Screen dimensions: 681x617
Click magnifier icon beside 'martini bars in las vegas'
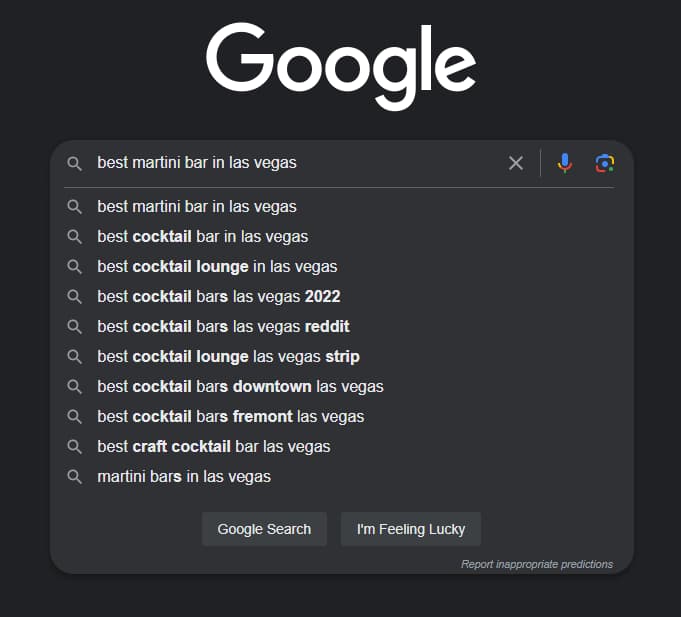pos(74,477)
